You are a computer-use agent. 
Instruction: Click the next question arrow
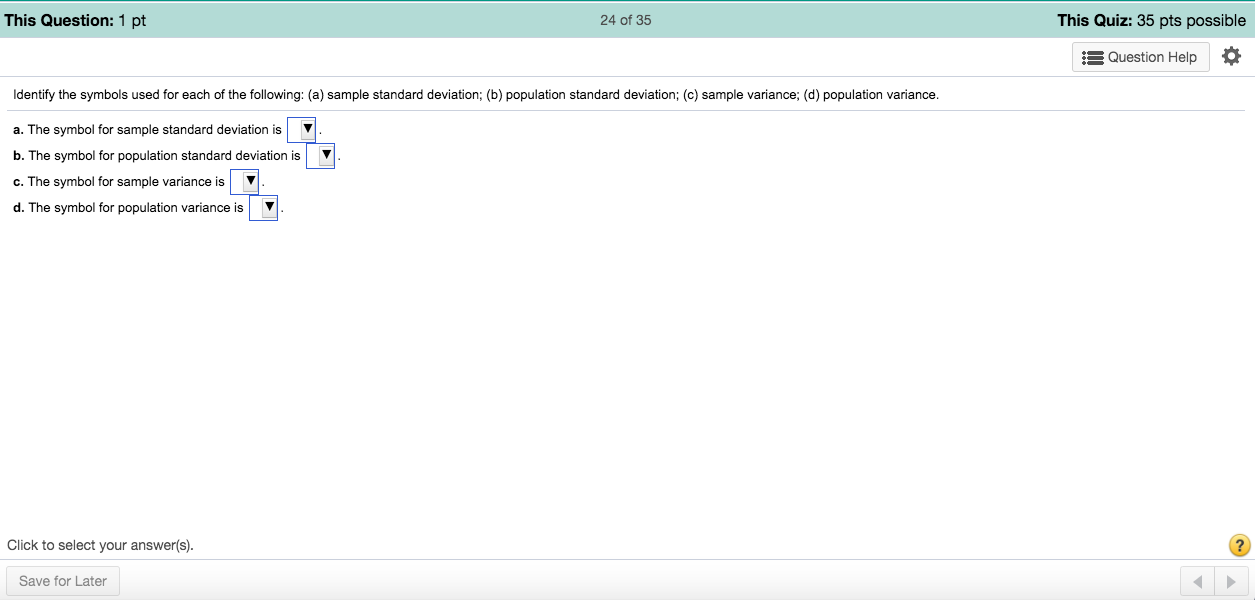click(x=1230, y=580)
